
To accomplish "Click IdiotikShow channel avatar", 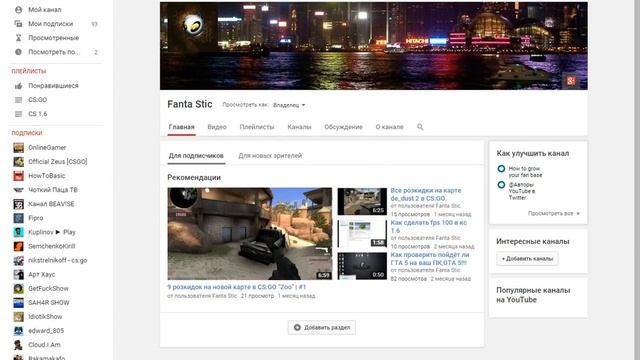I will point(18,317).
